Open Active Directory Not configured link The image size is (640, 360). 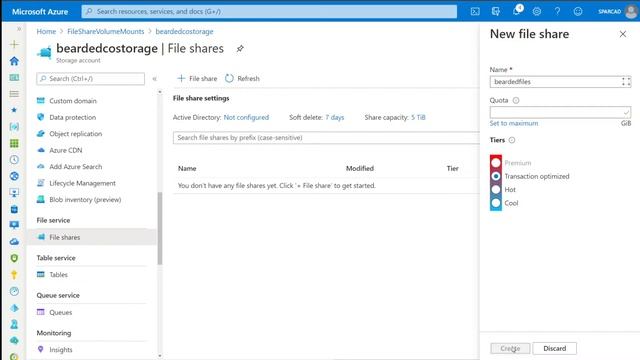(x=246, y=118)
